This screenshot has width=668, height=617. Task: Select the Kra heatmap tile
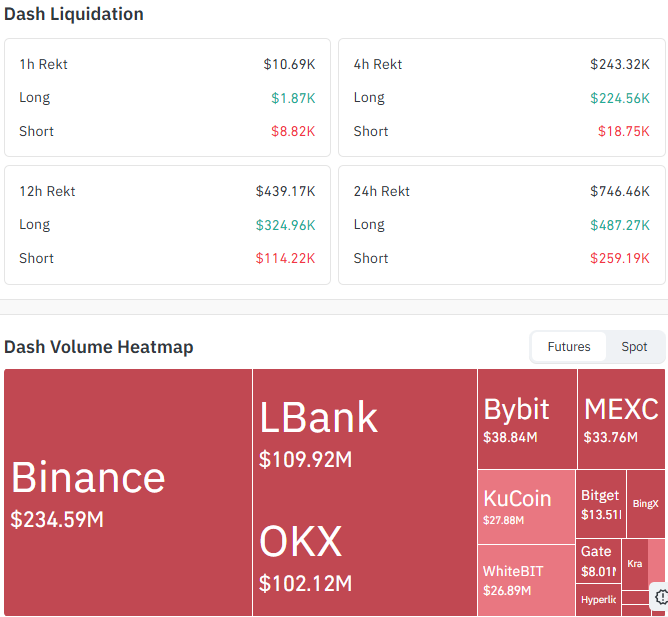[635, 564]
